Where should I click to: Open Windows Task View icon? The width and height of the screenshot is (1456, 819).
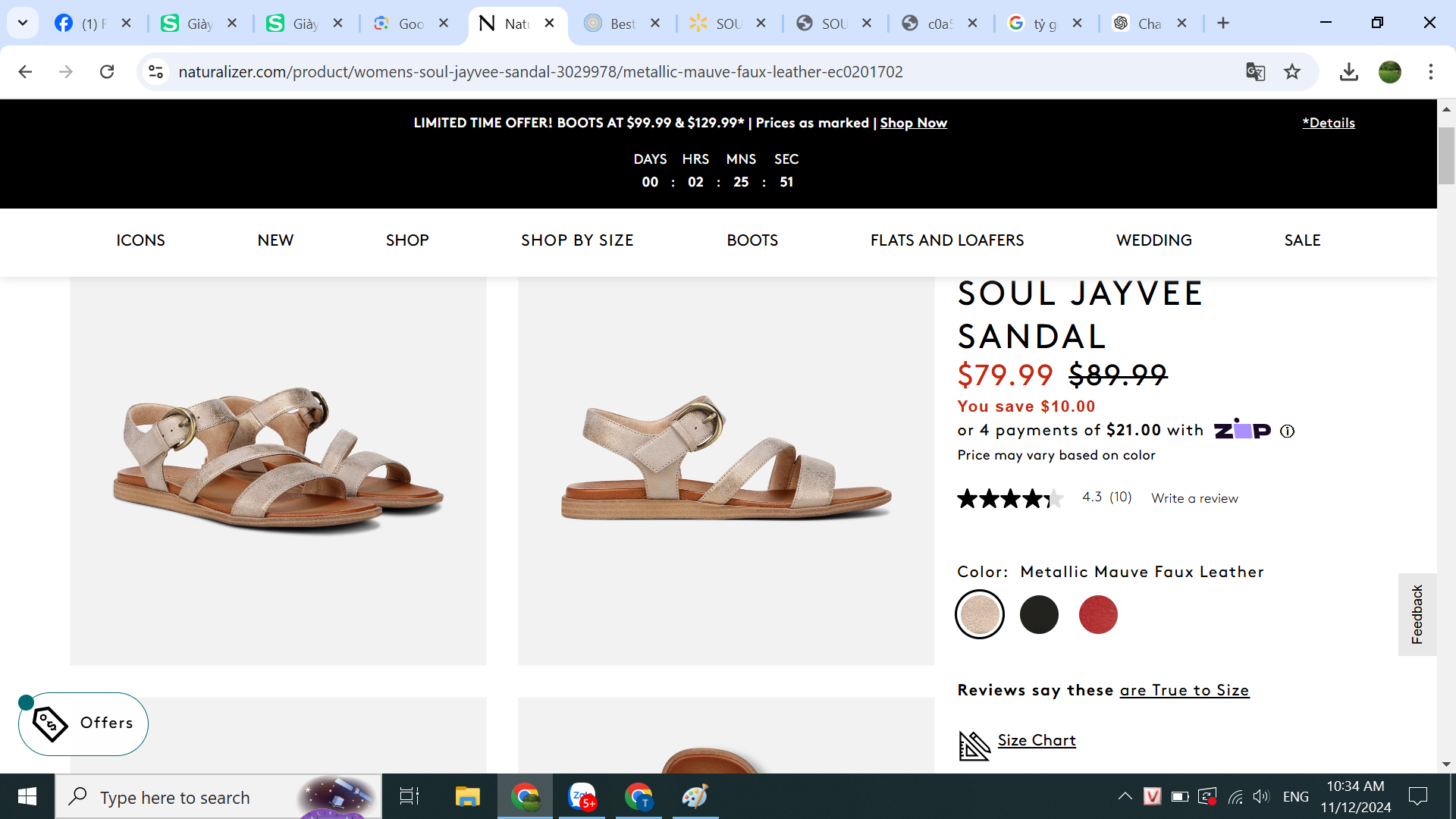(x=409, y=797)
